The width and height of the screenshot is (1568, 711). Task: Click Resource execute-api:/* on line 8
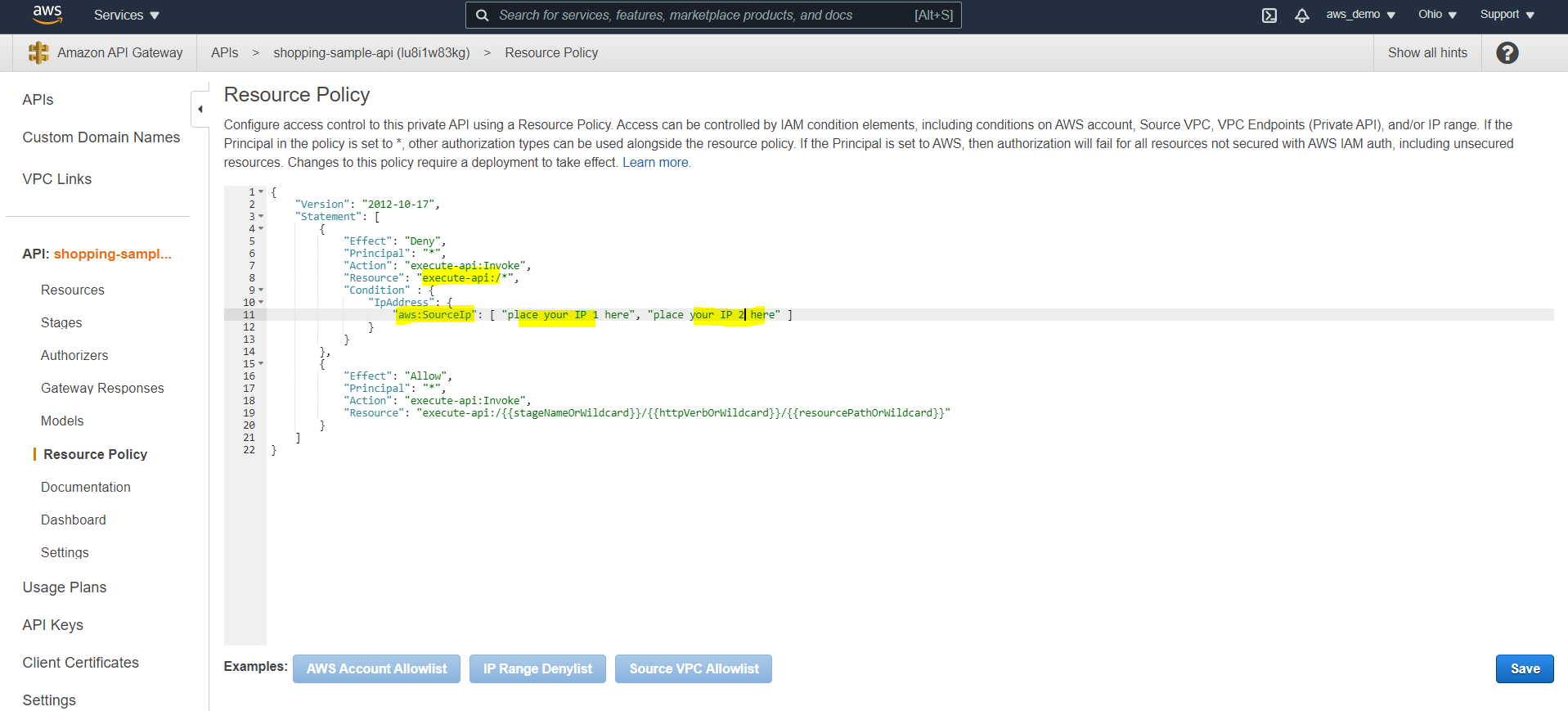[x=431, y=278]
